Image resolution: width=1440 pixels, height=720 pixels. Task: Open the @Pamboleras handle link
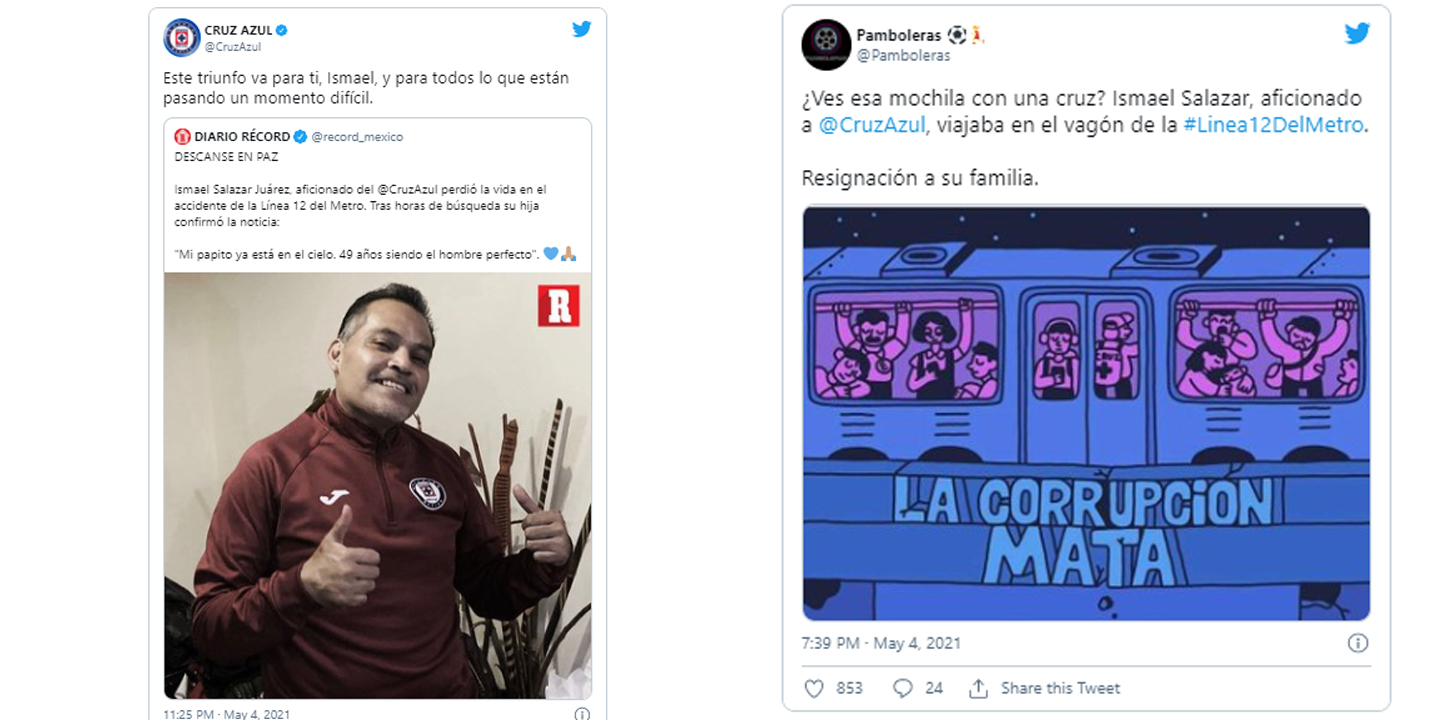coord(903,56)
